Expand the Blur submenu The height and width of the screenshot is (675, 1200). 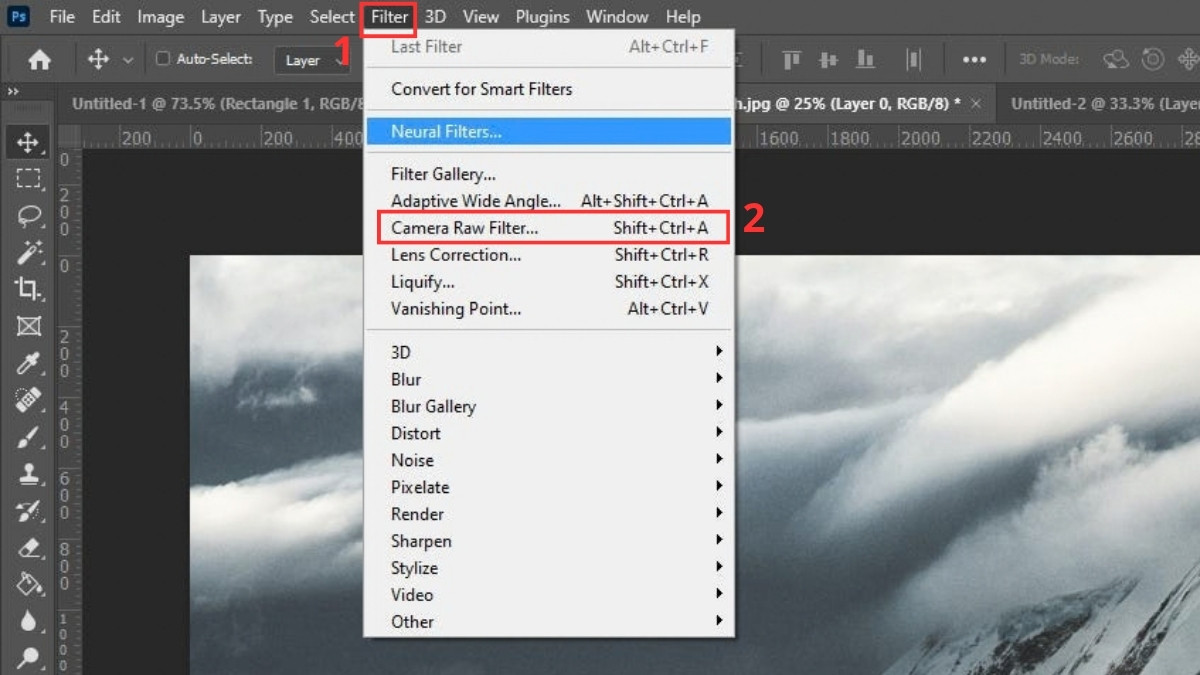point(549,379)
